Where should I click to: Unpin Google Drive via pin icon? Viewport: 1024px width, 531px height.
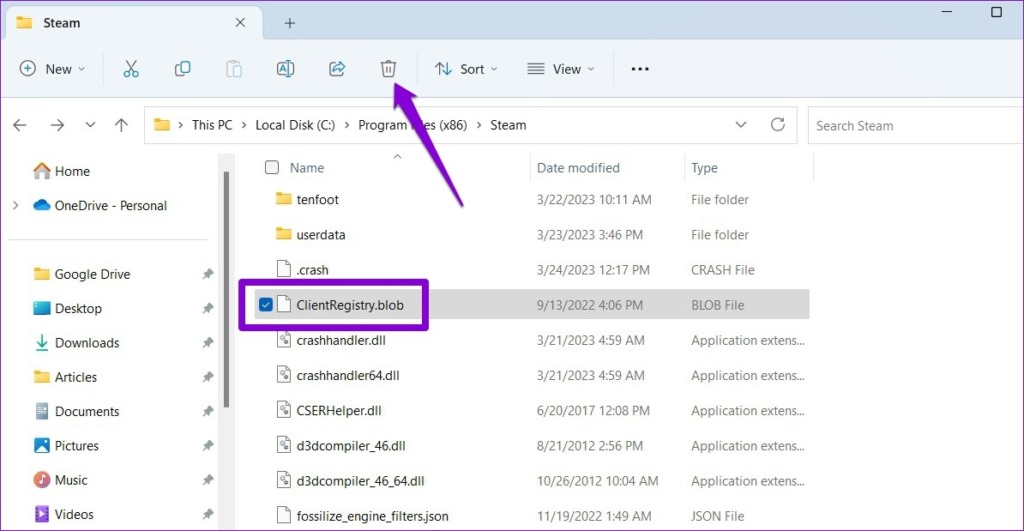[208, 274]
